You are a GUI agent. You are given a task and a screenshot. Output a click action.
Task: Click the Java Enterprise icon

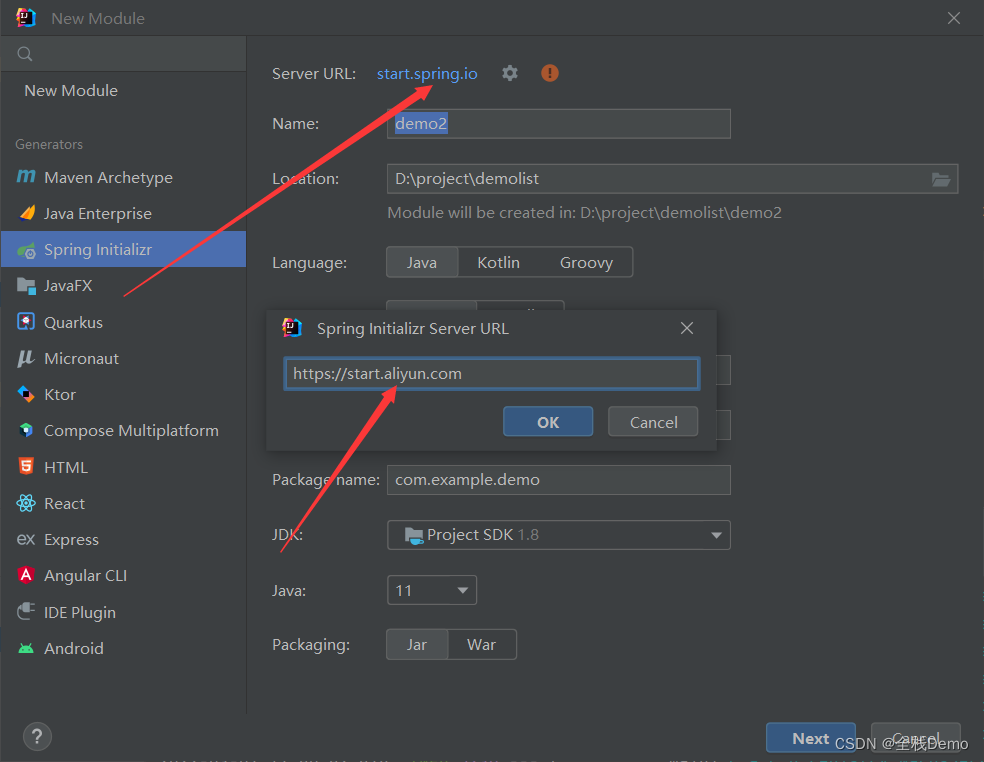coord(26,213)
